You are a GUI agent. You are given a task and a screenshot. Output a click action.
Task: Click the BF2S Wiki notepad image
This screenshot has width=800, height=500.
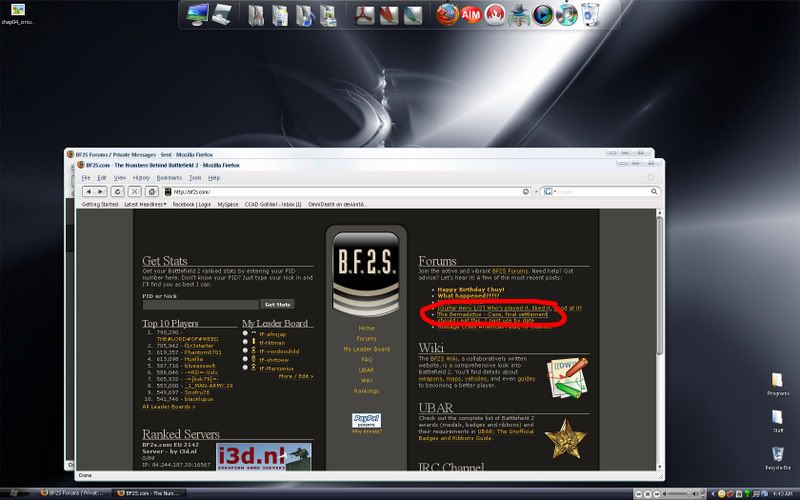[567, 378]
